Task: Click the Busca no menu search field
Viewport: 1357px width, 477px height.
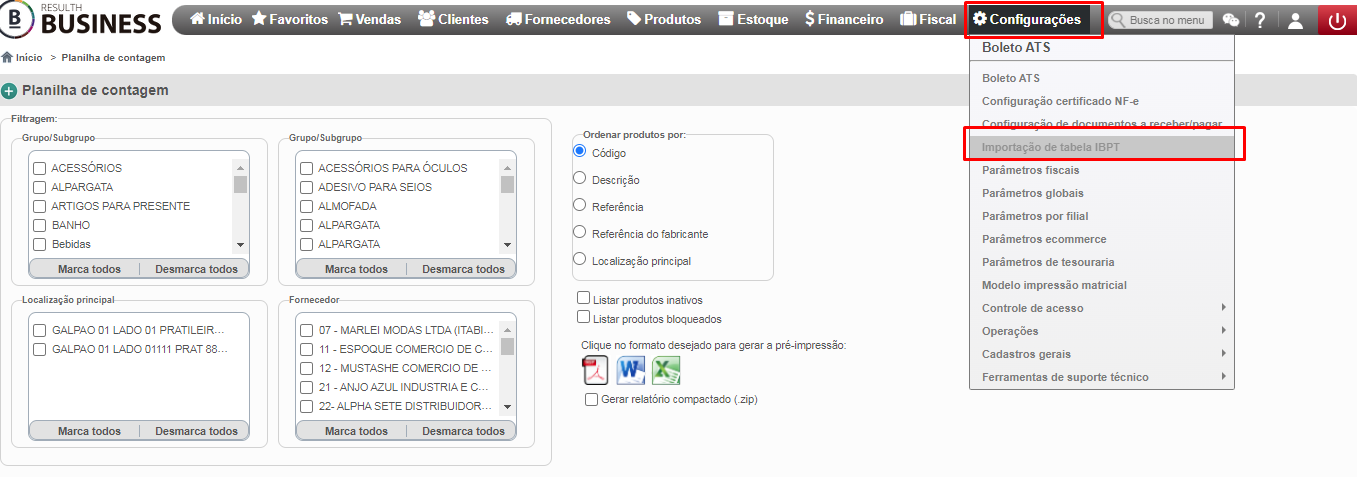Action: coord(1161,20)
